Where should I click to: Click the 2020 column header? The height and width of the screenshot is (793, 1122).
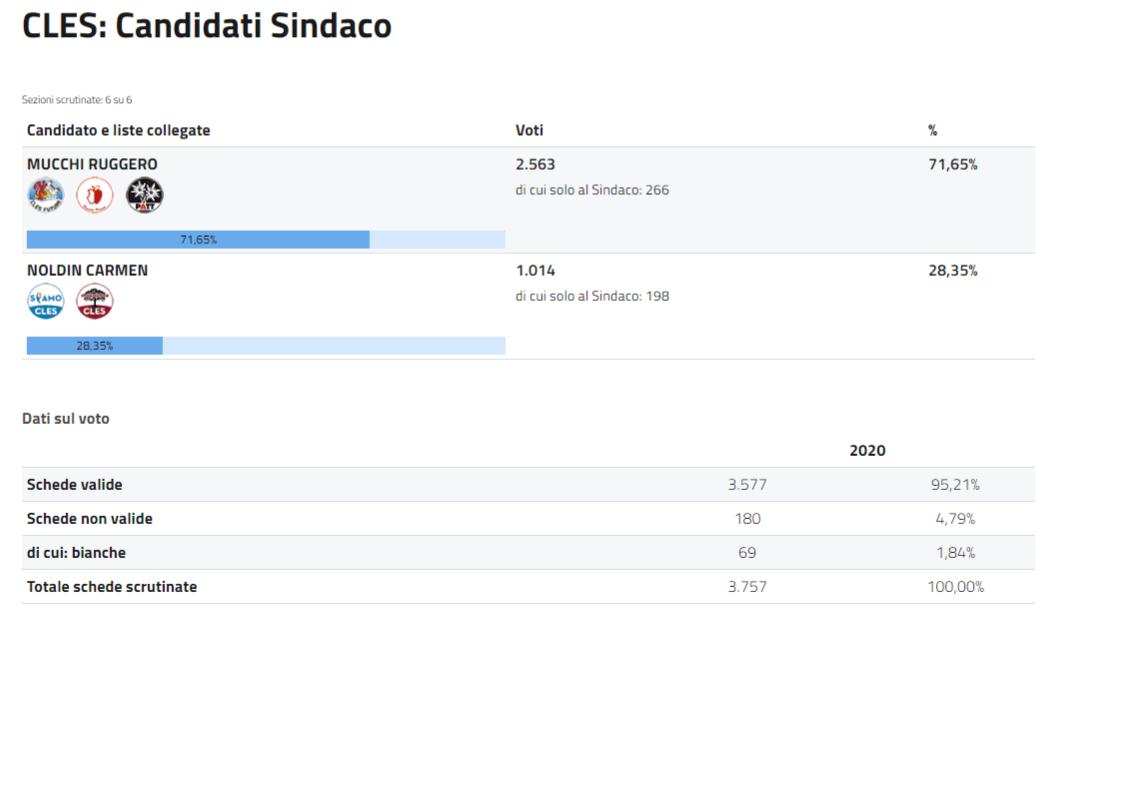pos(867,451)
